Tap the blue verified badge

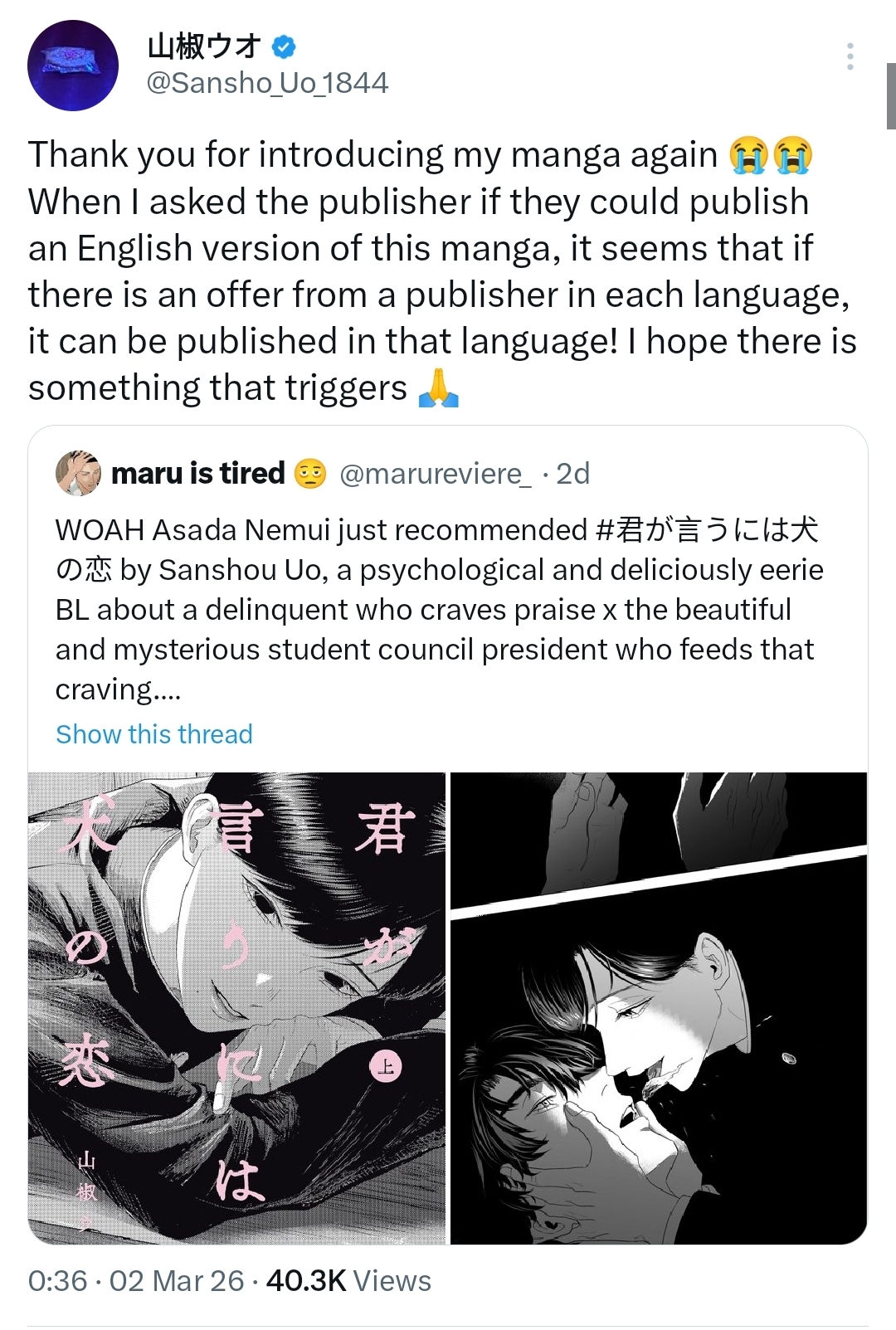(x=284, y=46)
